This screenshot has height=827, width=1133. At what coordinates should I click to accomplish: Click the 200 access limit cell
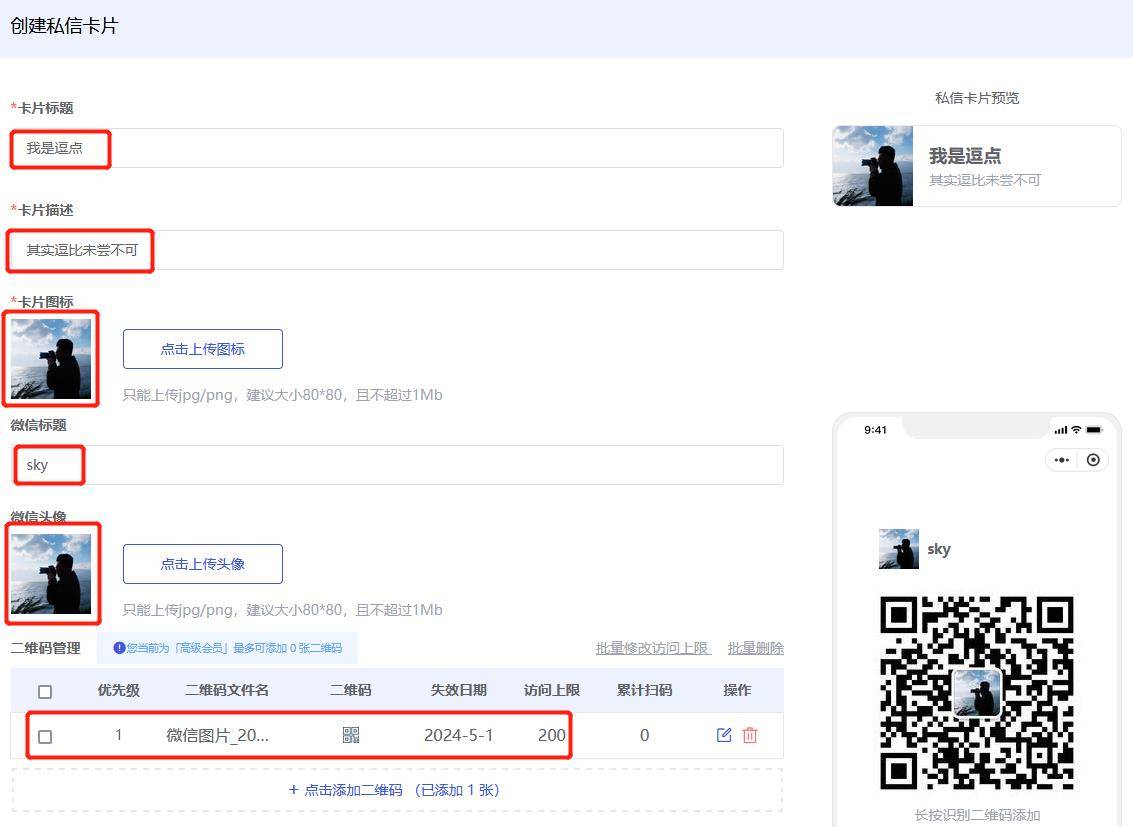(x=551, y=735)
